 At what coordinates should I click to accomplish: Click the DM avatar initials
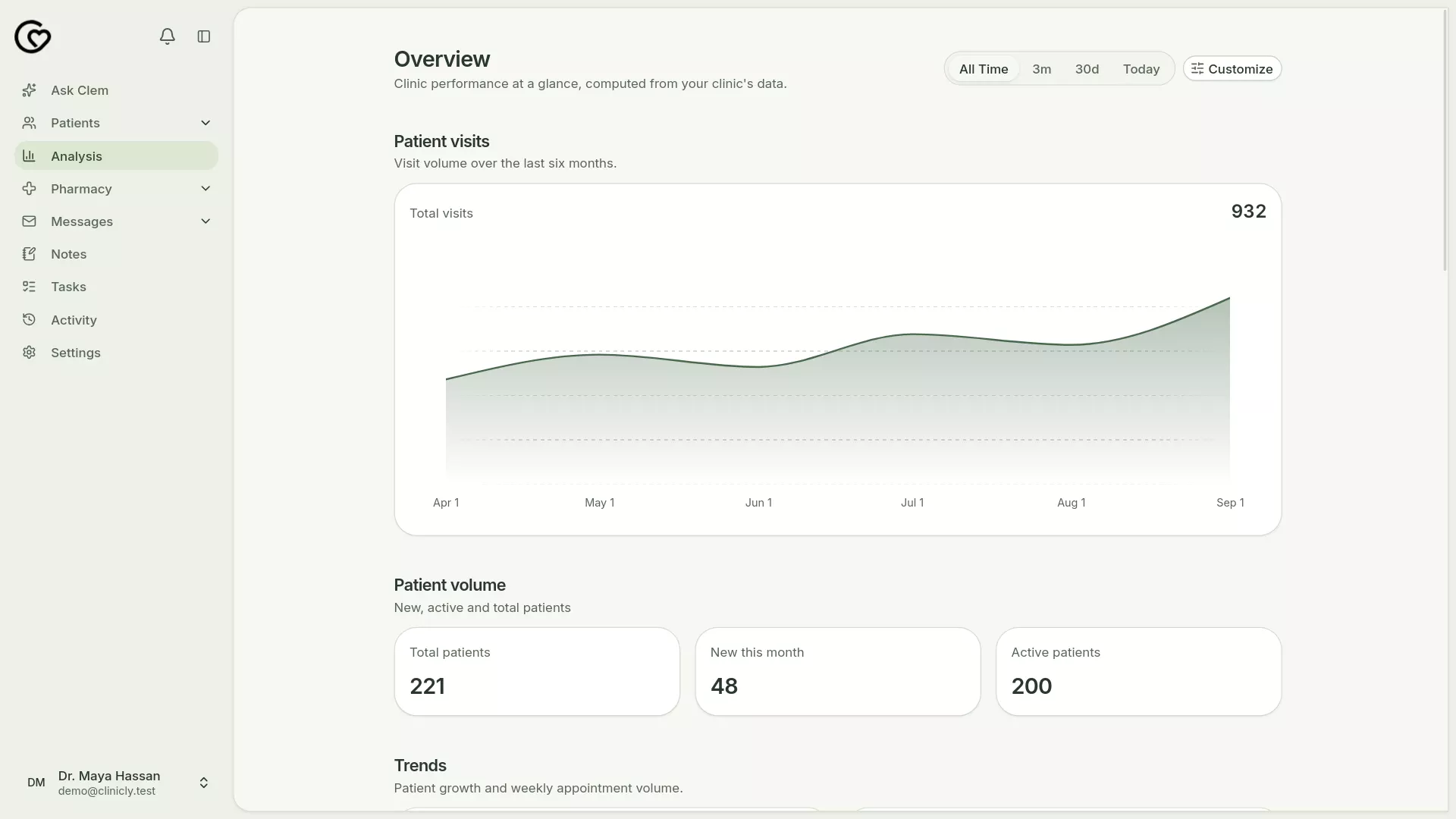pyautogui.click(x=36, y=783)
